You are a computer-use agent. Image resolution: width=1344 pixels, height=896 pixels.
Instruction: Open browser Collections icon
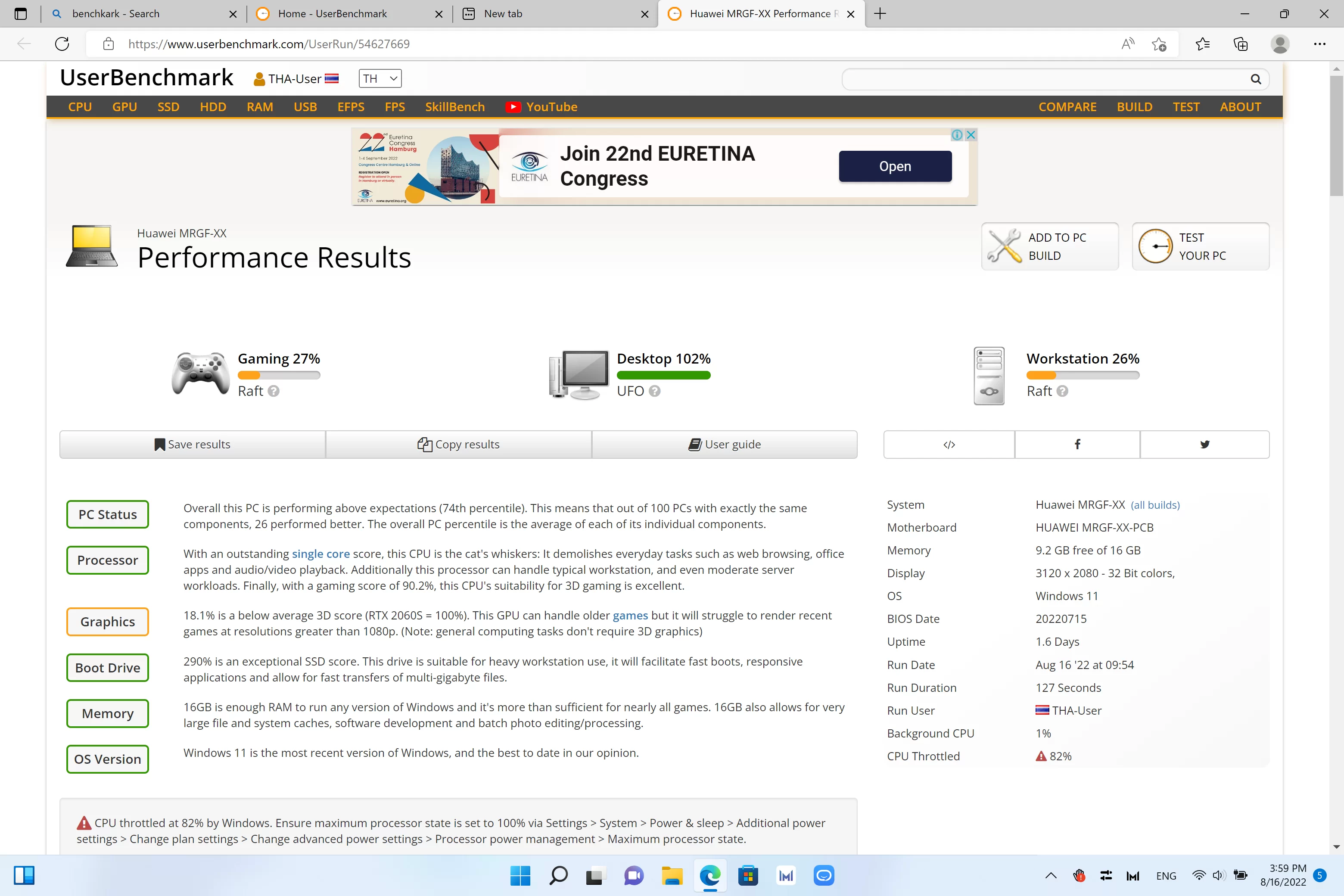tap(1241, 44)
